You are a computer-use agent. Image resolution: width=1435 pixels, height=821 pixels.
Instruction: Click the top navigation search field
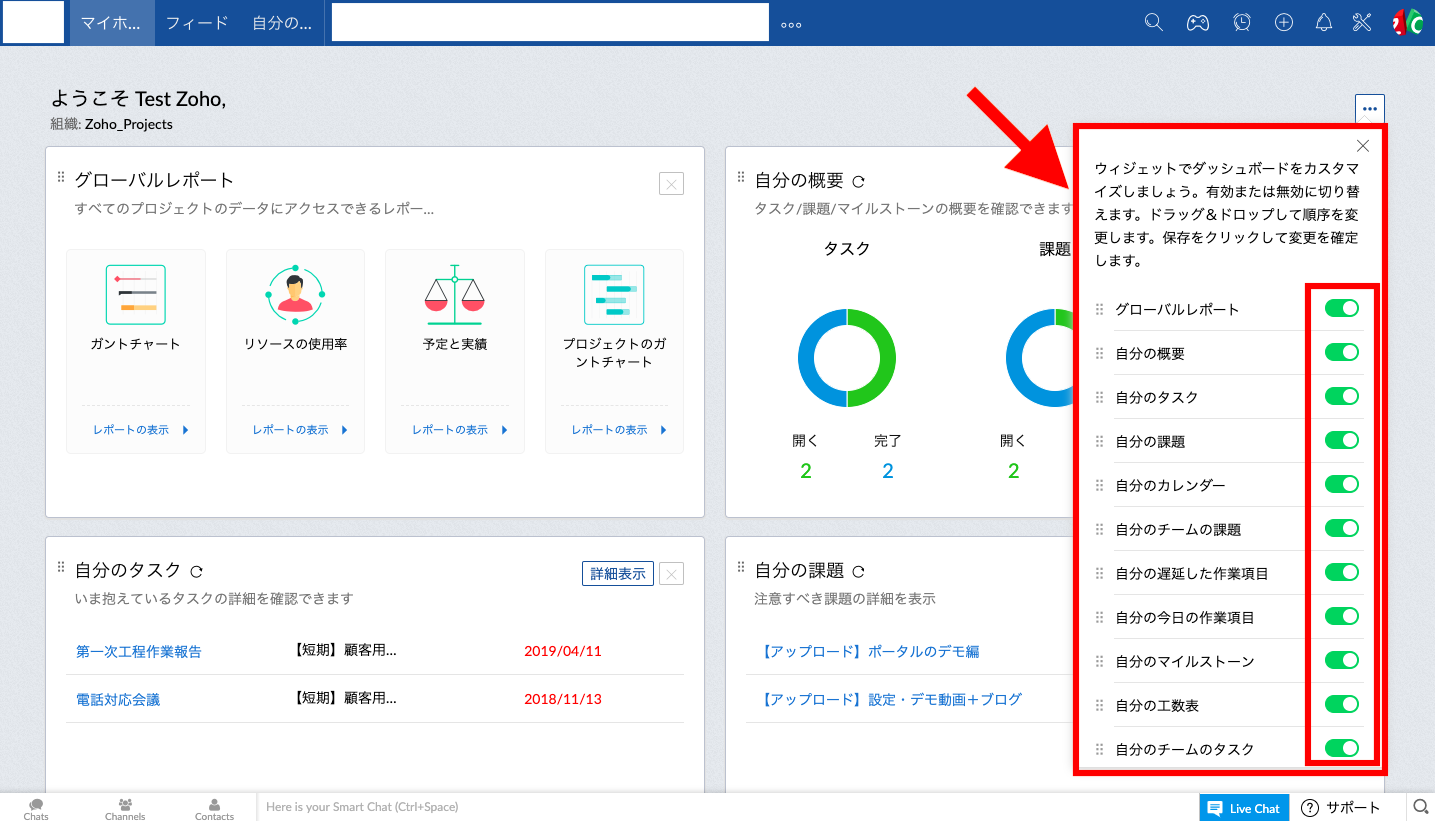pos(550,23)
